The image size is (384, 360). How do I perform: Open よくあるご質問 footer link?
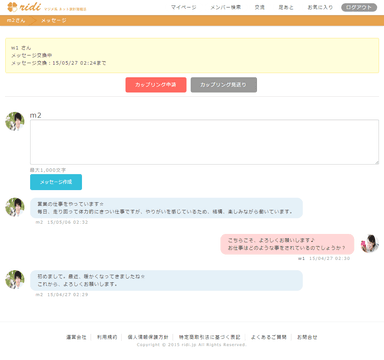(269, 337)
